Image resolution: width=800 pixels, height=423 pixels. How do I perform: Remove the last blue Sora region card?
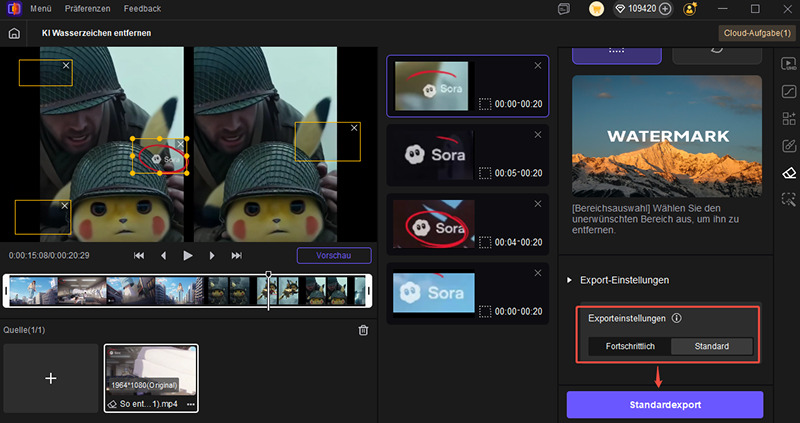point(538,273)
